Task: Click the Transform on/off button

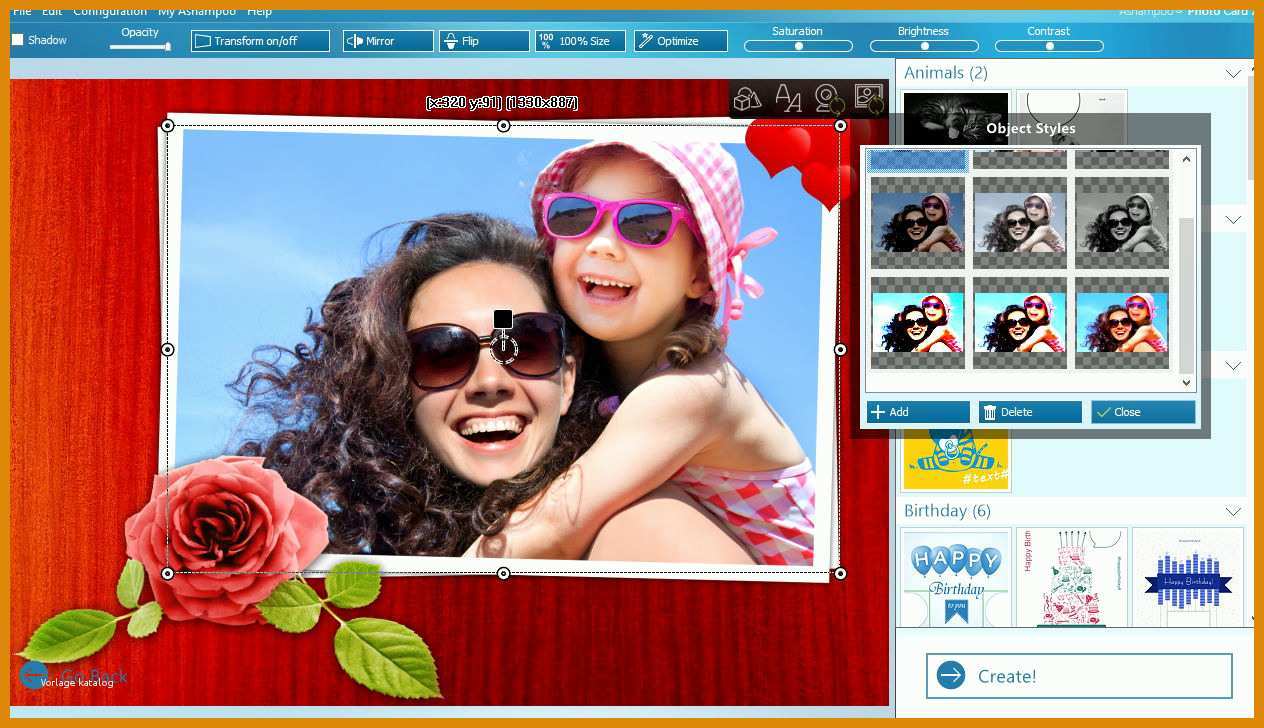Action: click(260, 41)
